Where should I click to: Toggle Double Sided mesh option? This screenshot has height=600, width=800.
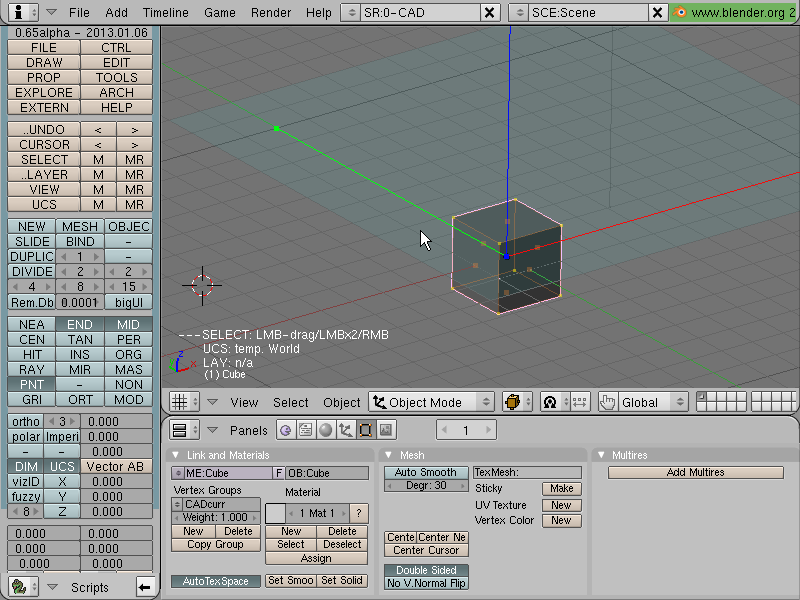point(426,570)
